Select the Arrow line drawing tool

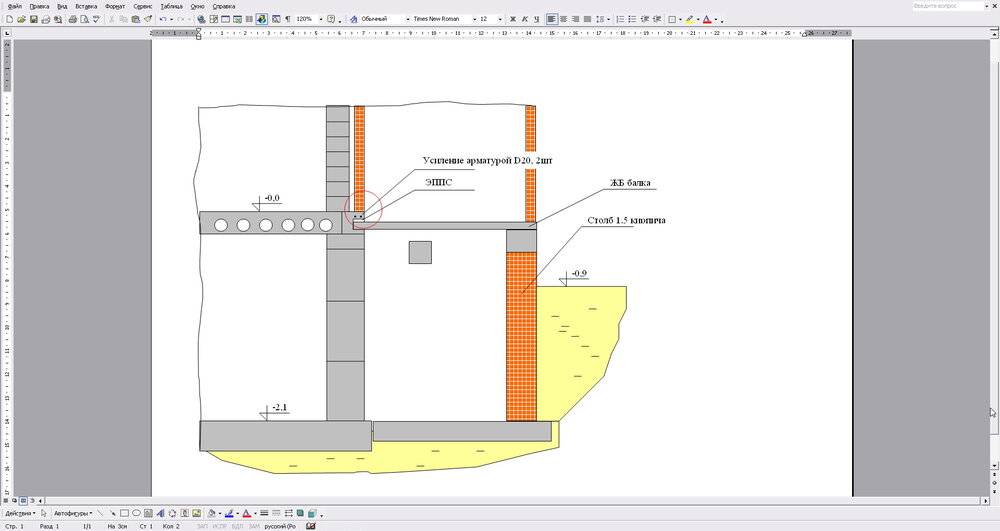pyautogui.click(x=112, y=513)
